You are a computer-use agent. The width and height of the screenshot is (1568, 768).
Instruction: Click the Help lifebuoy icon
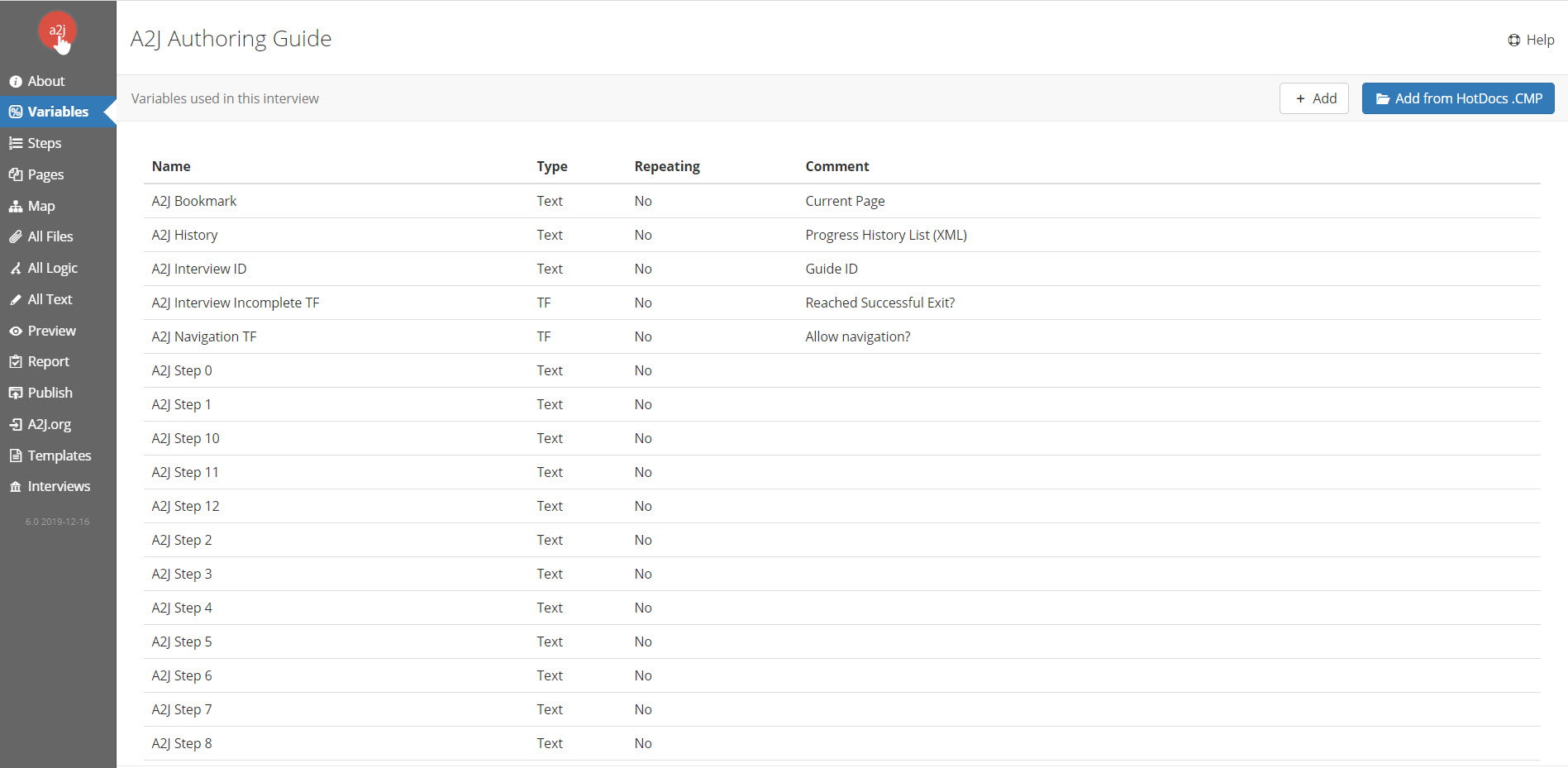coord(1513,40)
